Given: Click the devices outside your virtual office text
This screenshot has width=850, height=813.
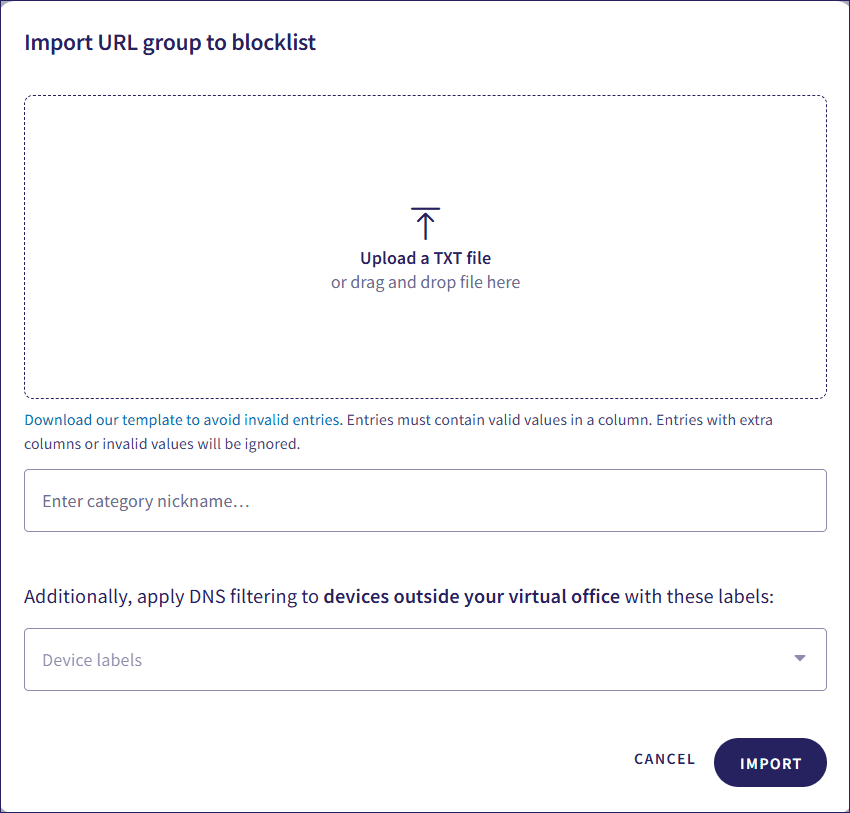Looking at the screenshot, I should click(471, 595).
